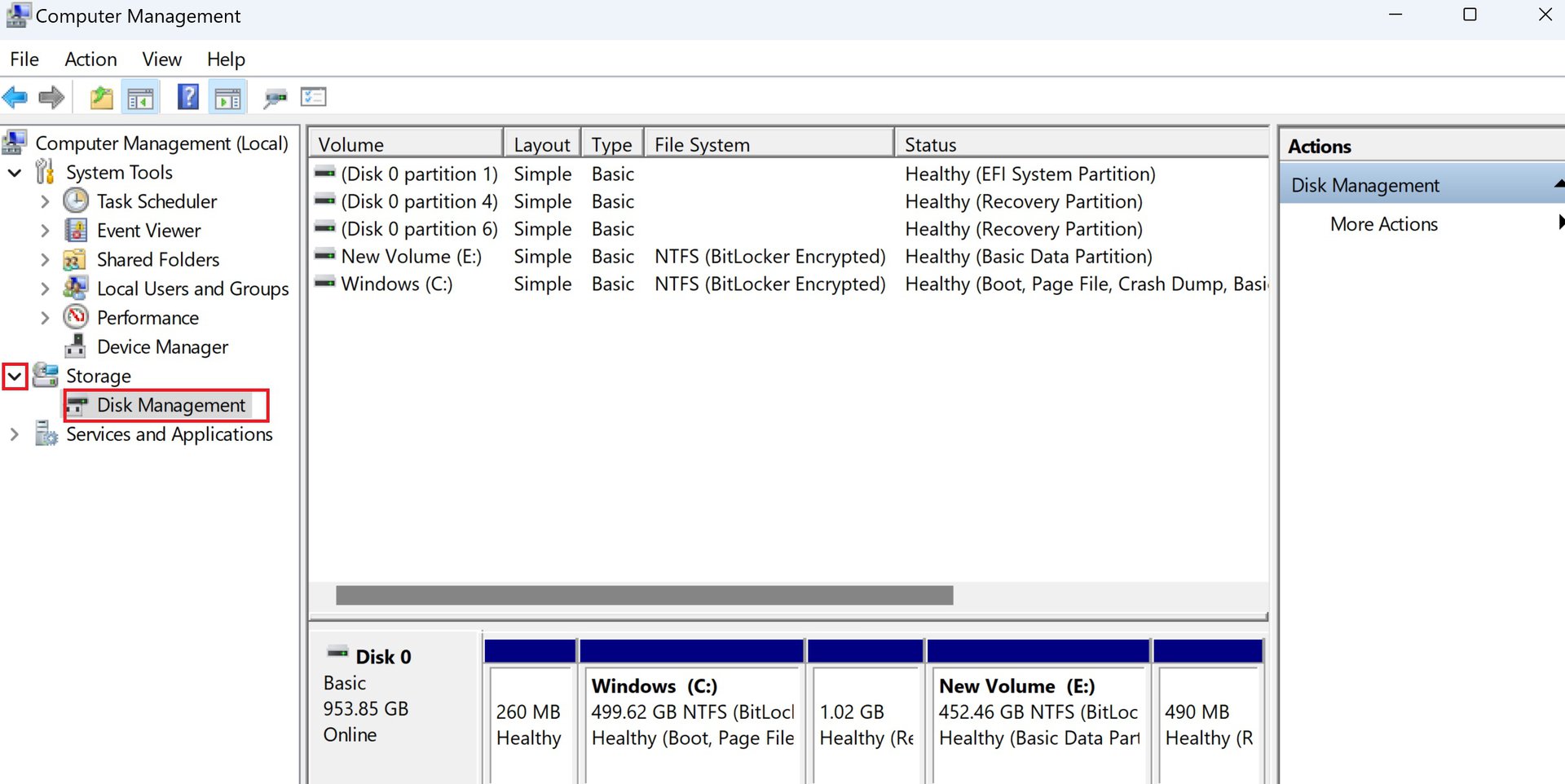Screen dimensions: 1565x784
Task: Expand the More Actions submenu arrow
Action: coord(1560,222)
